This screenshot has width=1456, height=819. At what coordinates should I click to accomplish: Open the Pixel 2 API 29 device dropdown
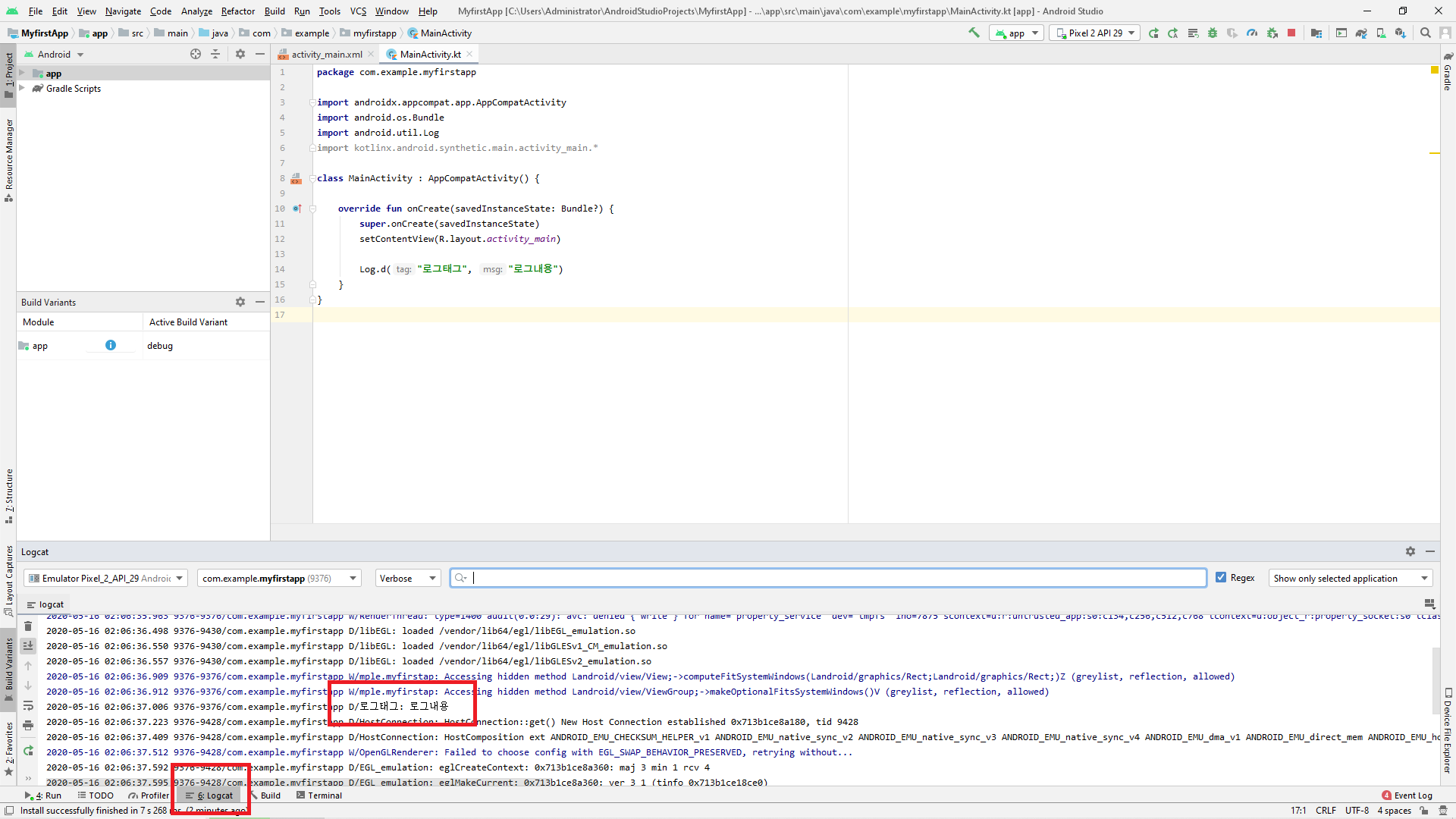click(1095, 33)
